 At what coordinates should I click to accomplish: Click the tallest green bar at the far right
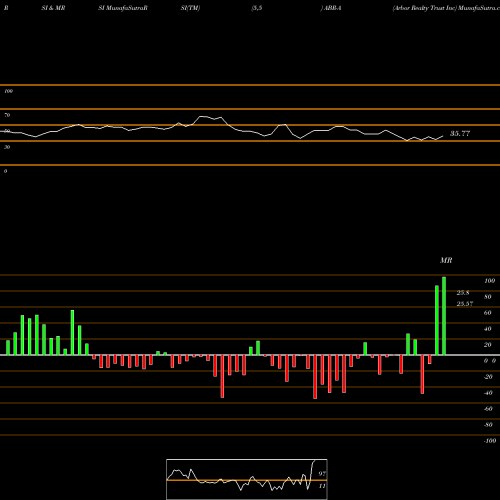click(444, 316)
